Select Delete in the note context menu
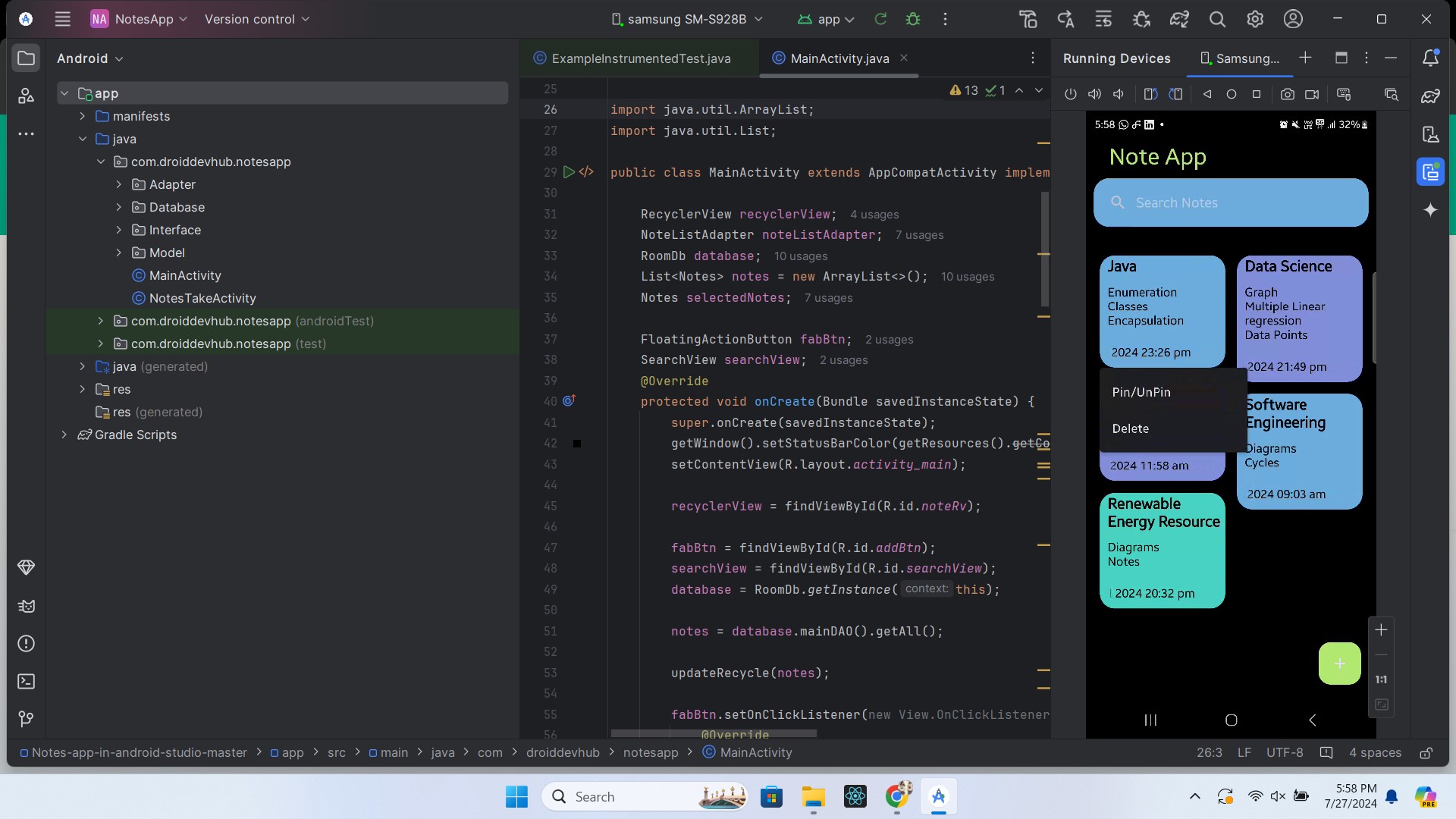 pos(1130,428)
